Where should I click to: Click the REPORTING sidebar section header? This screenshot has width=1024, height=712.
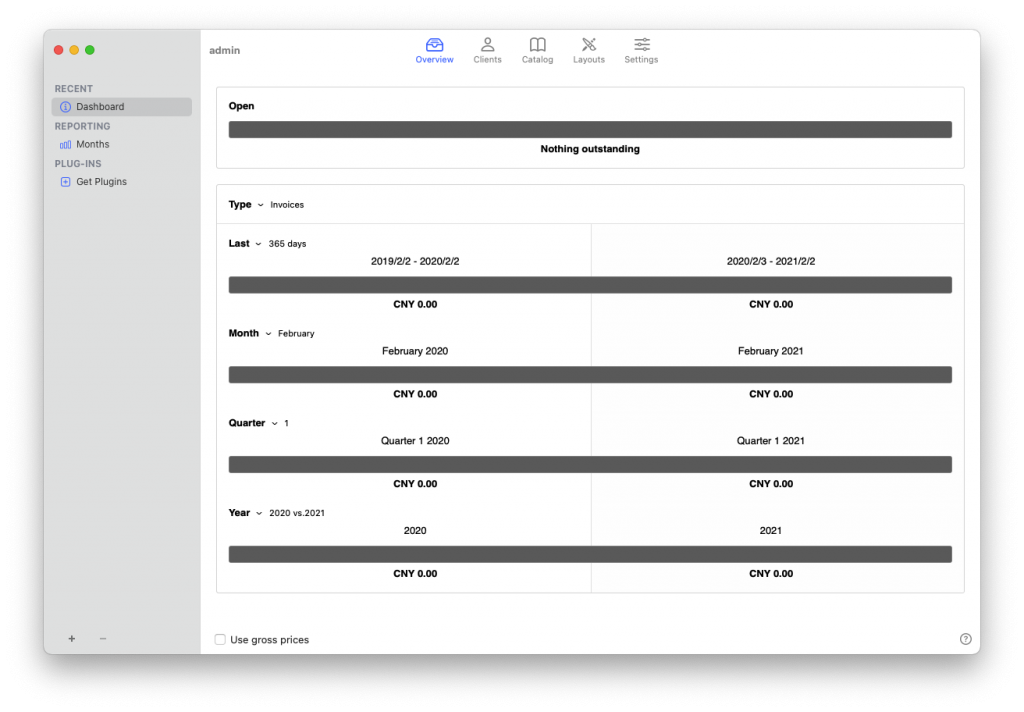[82, 126]
